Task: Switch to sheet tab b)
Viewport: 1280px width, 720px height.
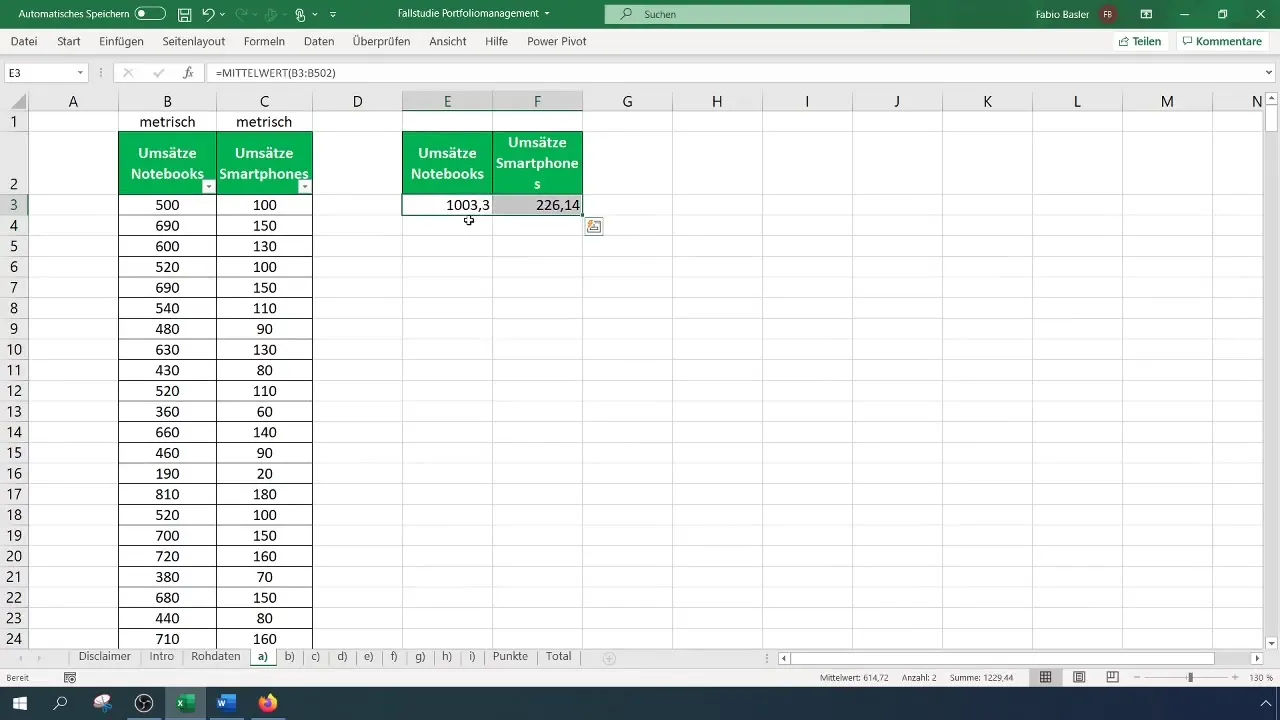Action: coord(289,657)
